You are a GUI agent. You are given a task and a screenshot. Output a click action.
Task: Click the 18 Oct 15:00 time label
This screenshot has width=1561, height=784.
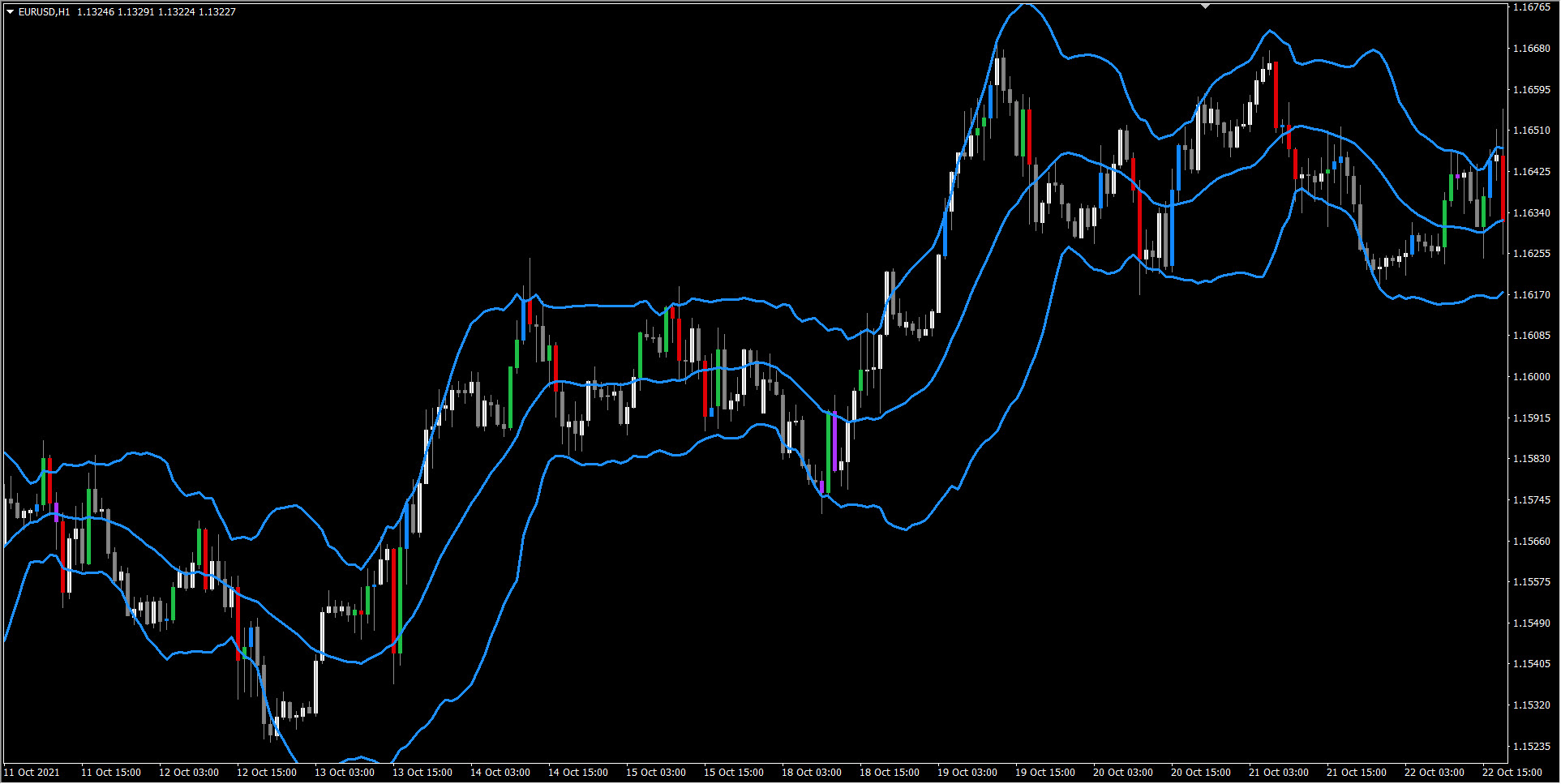pos(890,773)
